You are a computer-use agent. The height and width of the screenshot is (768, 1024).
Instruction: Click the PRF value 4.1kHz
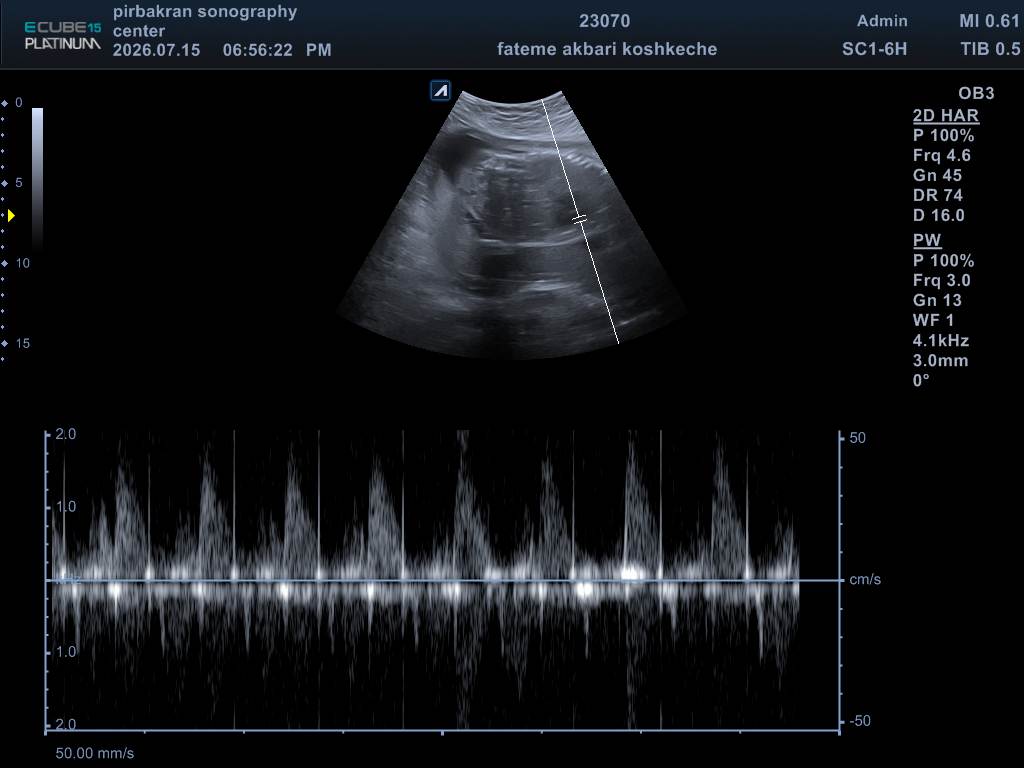(940, 341)
